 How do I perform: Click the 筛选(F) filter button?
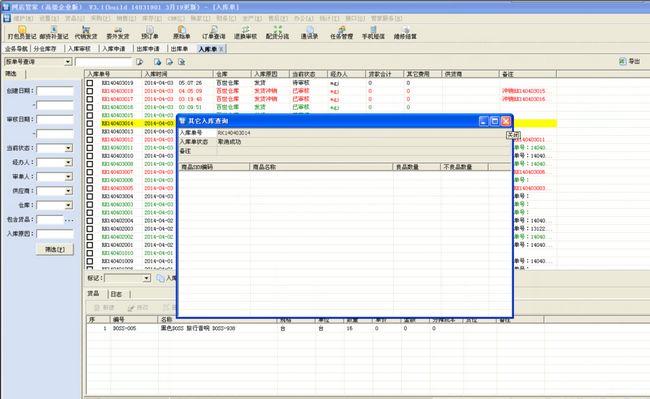click(55, 249)
